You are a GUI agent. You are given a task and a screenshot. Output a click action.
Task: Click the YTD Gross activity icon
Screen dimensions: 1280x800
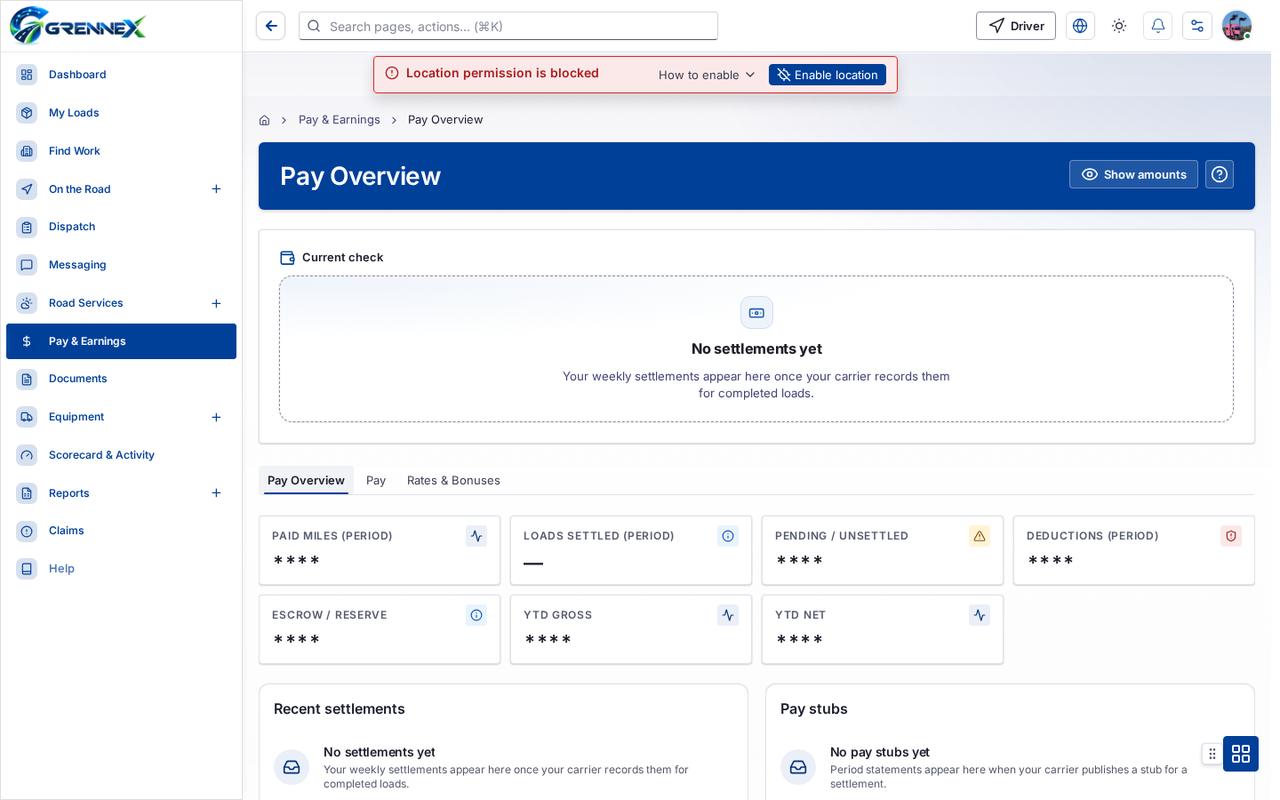tap(728, 615)
